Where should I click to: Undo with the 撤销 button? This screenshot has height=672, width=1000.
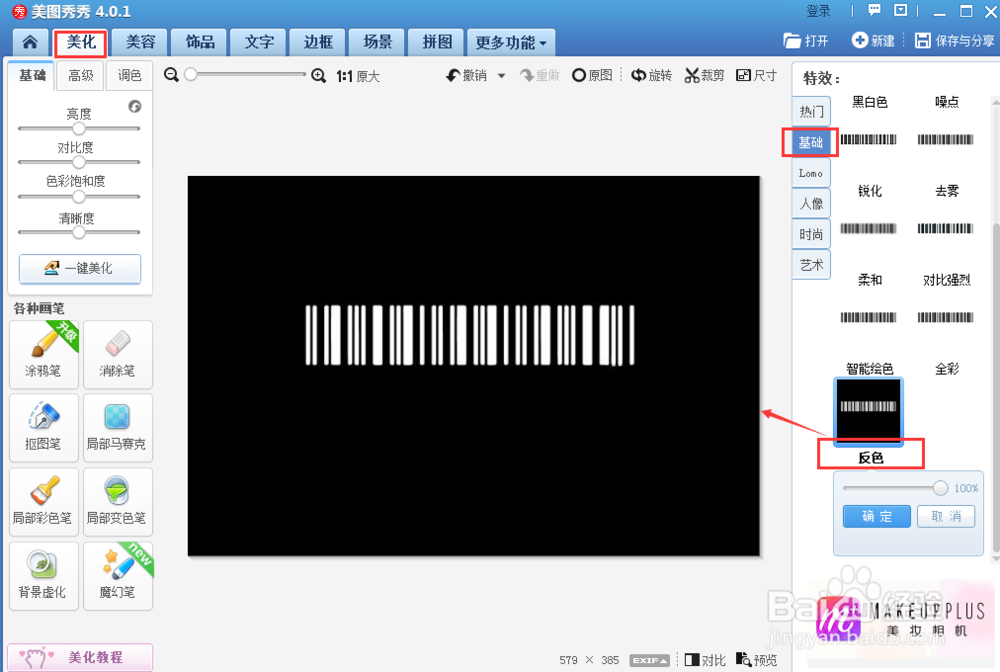point(466,75)
